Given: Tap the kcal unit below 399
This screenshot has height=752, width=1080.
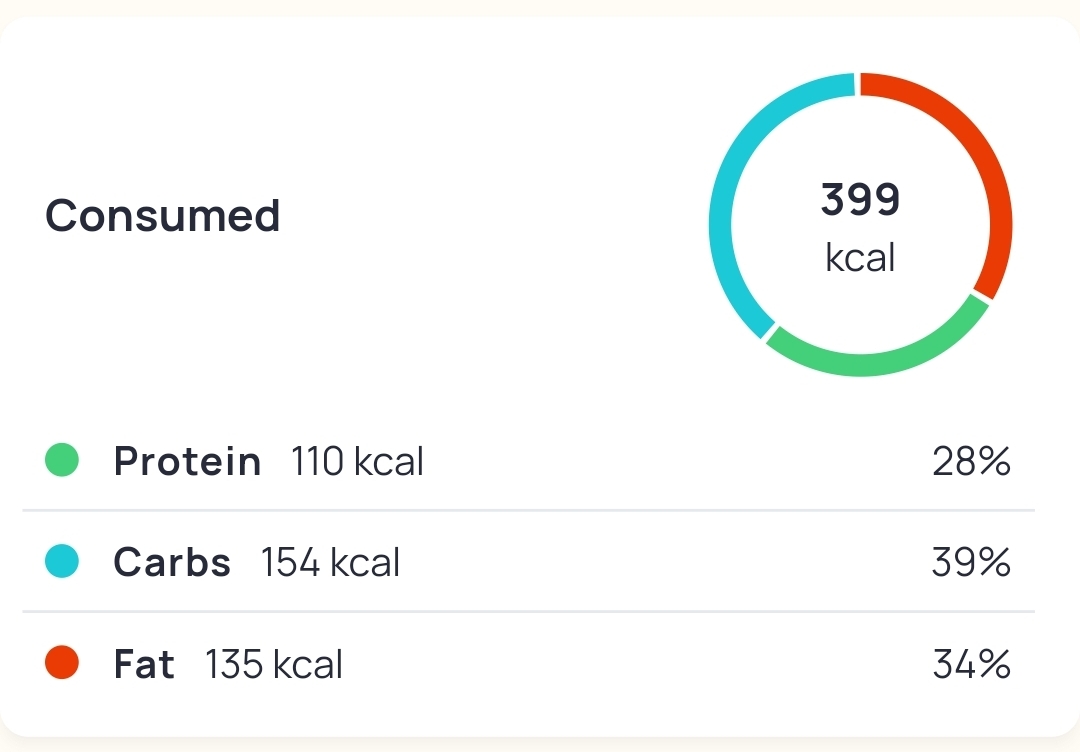Looking at the screenshot, I should [x=861, y=258].
